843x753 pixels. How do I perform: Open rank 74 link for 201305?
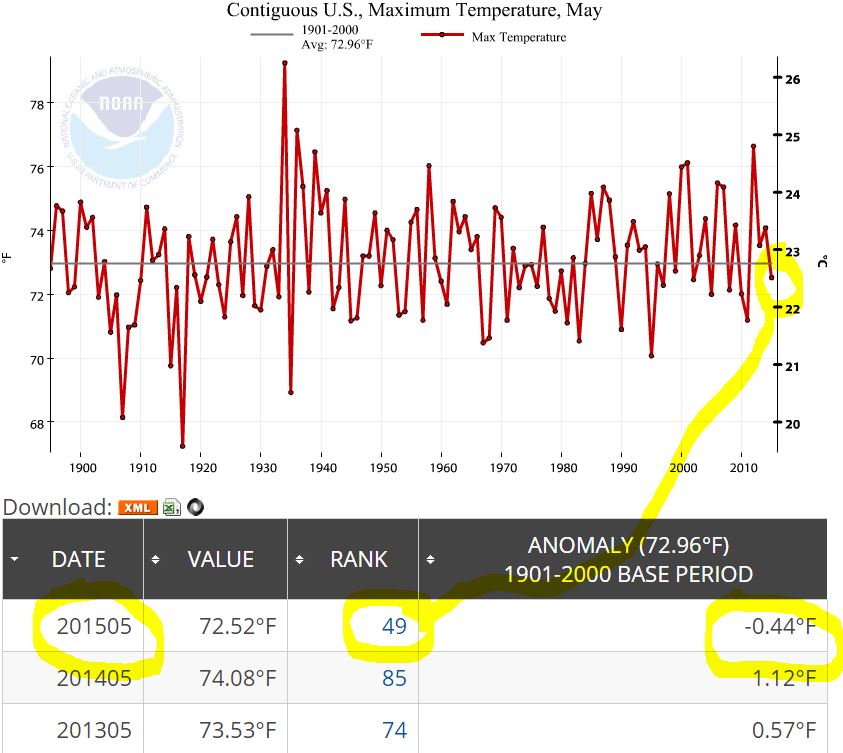tap(394, 730)
